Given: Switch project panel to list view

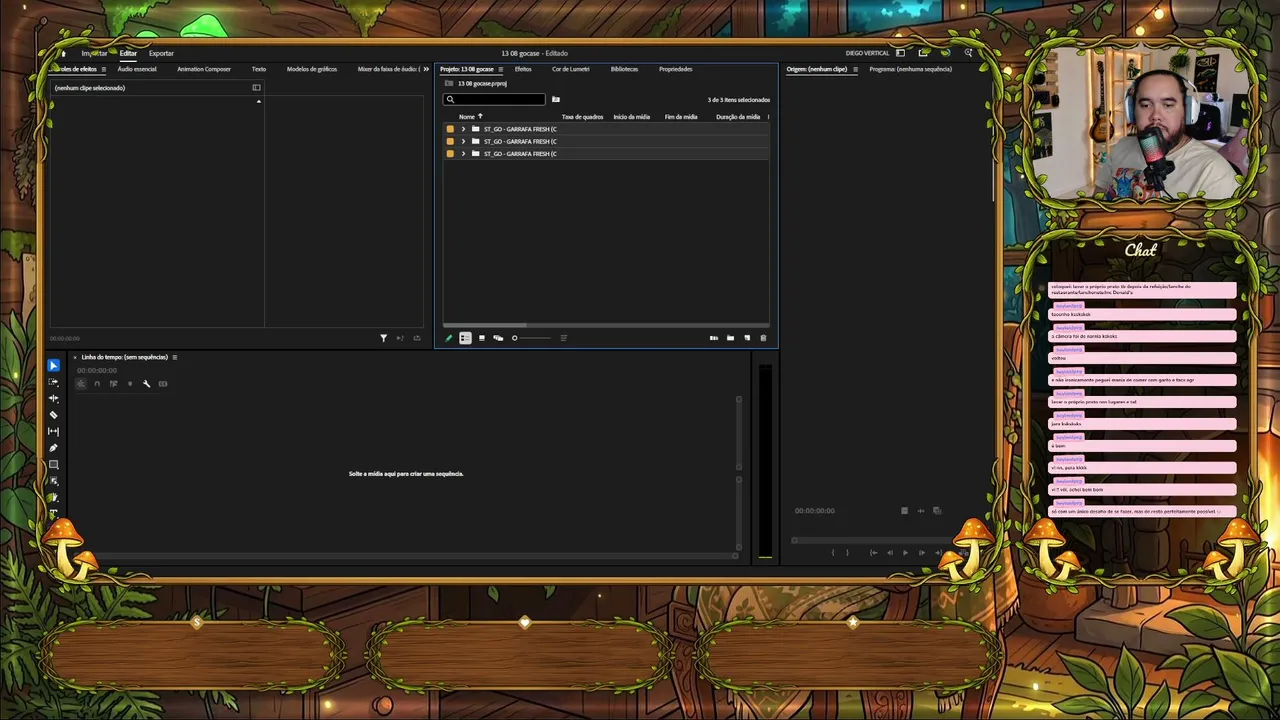Looking at the screenshot, I should click(x=465, y=338).
